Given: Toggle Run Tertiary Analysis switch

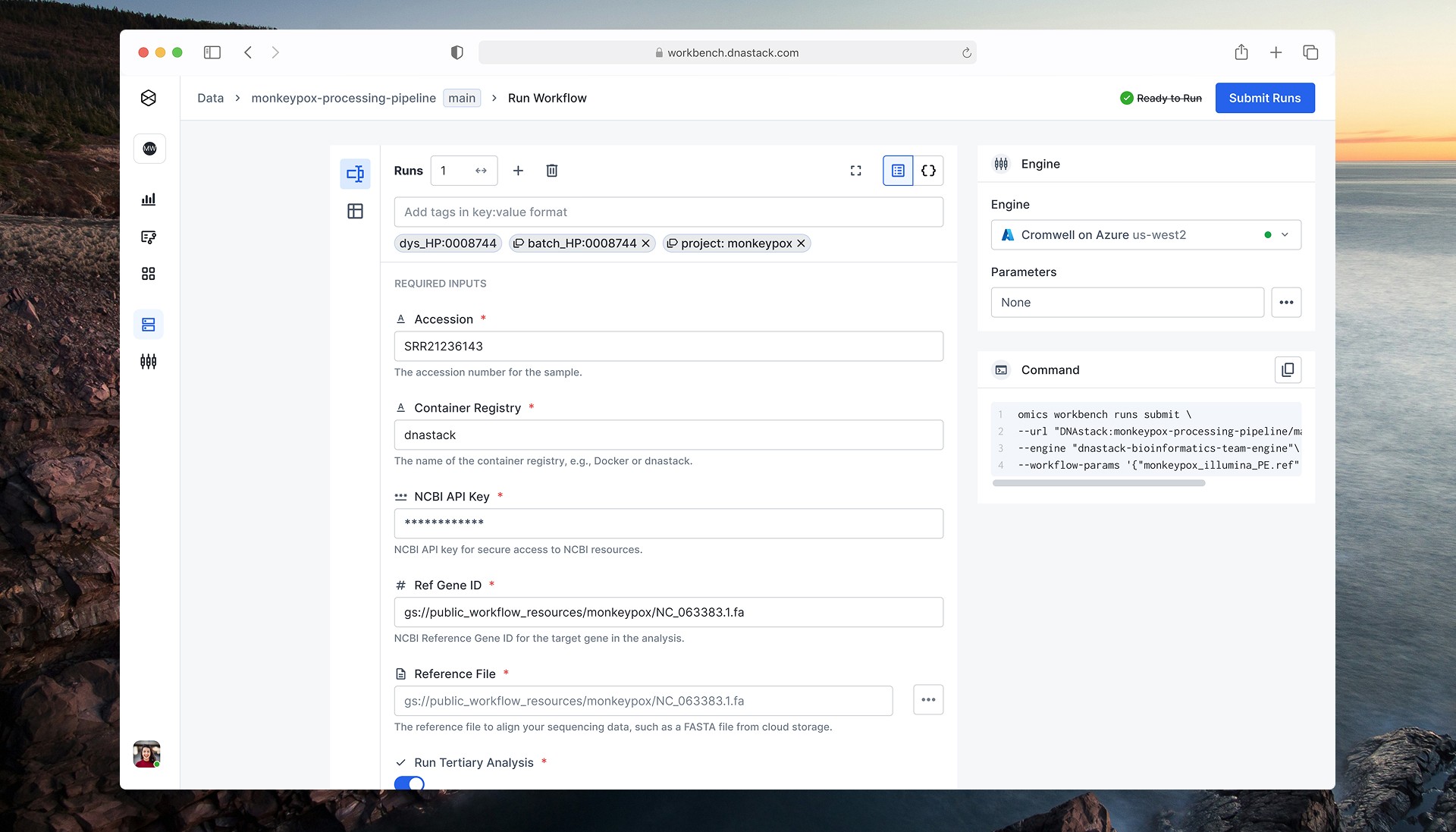Looking at the screenshot, I should click(x=409, y=783).
